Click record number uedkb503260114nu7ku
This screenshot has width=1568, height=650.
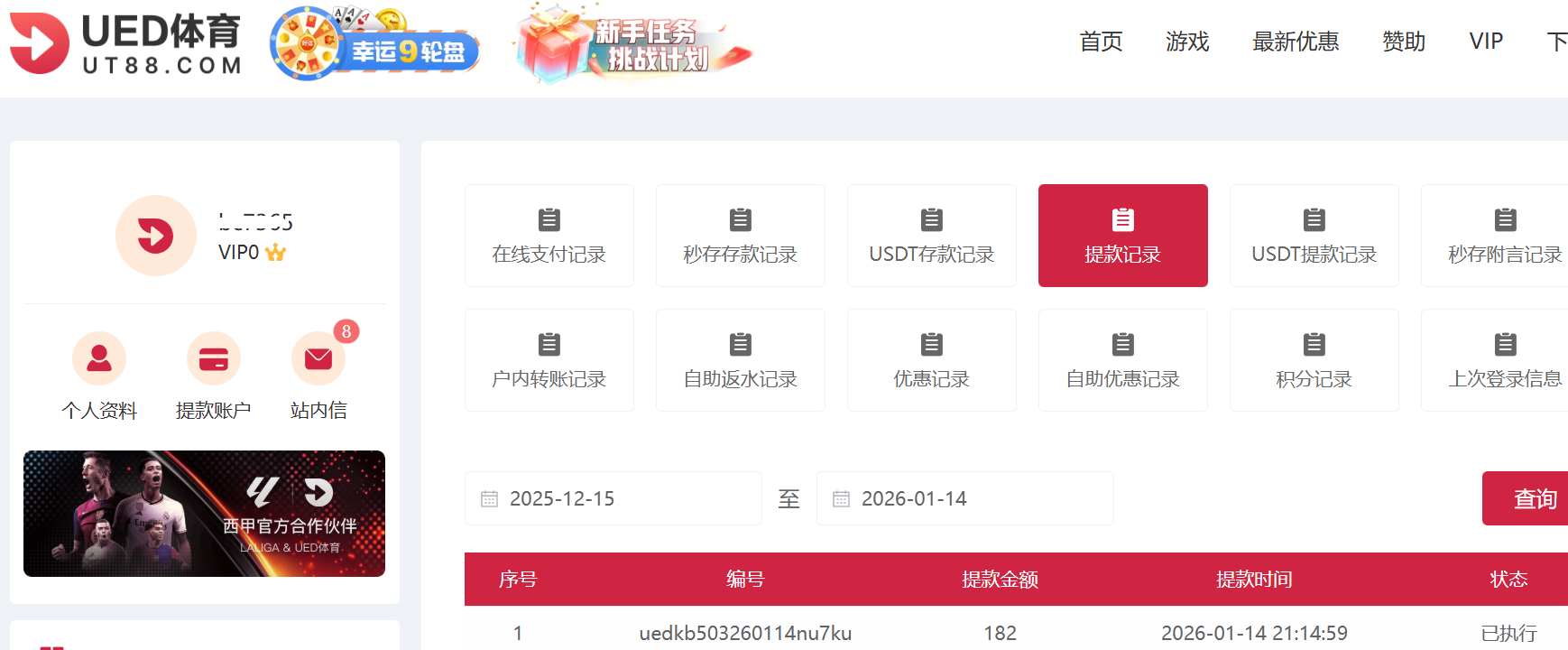pyautogui.click(x=745, y=634)
